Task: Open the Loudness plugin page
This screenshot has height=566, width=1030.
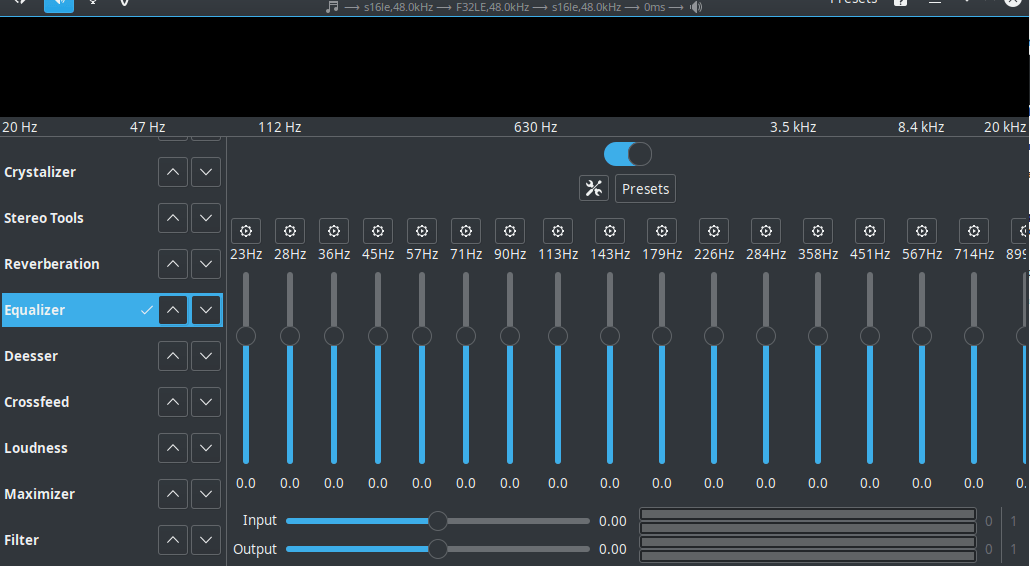Action: [36, 448]
